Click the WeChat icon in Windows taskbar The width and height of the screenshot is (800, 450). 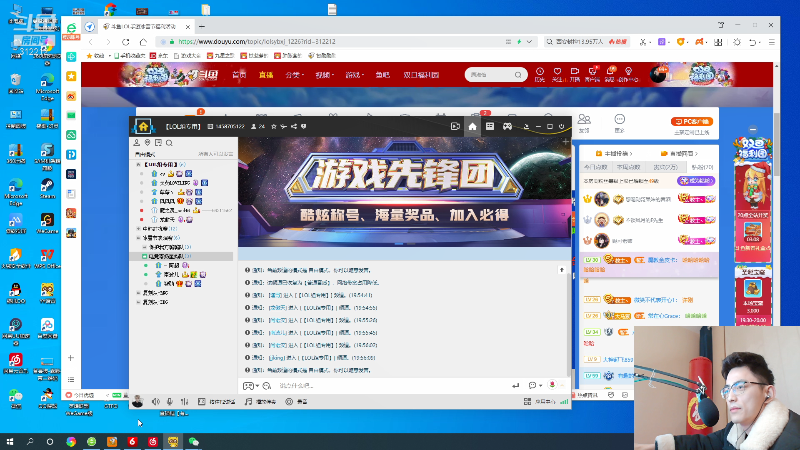tap(193, 441)
